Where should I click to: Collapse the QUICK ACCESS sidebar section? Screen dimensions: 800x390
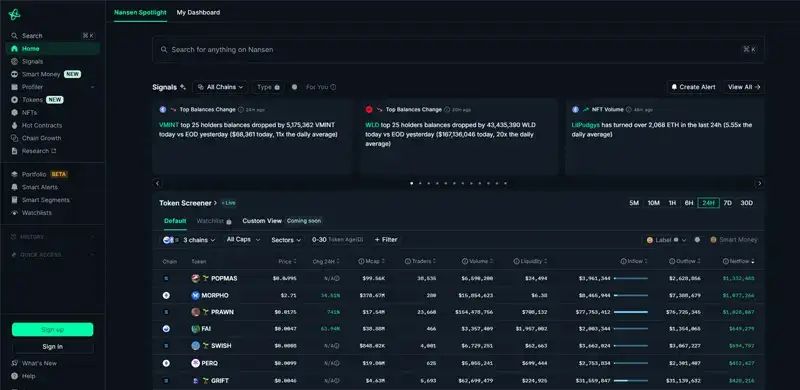tap(92, 255)
